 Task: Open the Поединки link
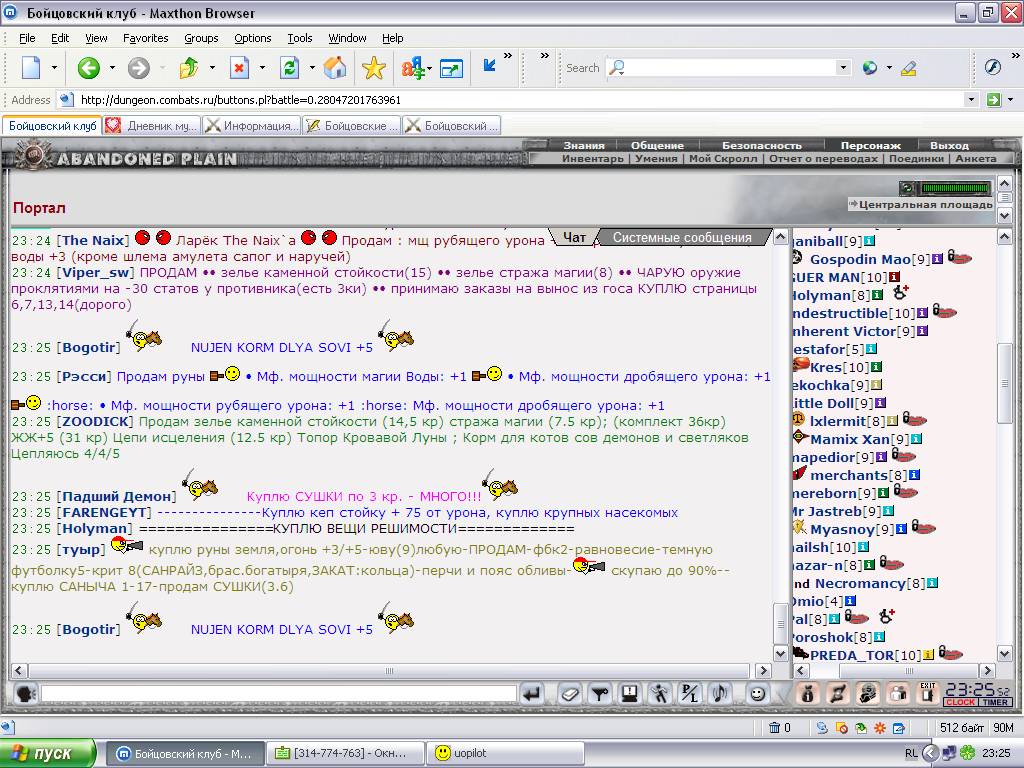(x=916, y=158)
